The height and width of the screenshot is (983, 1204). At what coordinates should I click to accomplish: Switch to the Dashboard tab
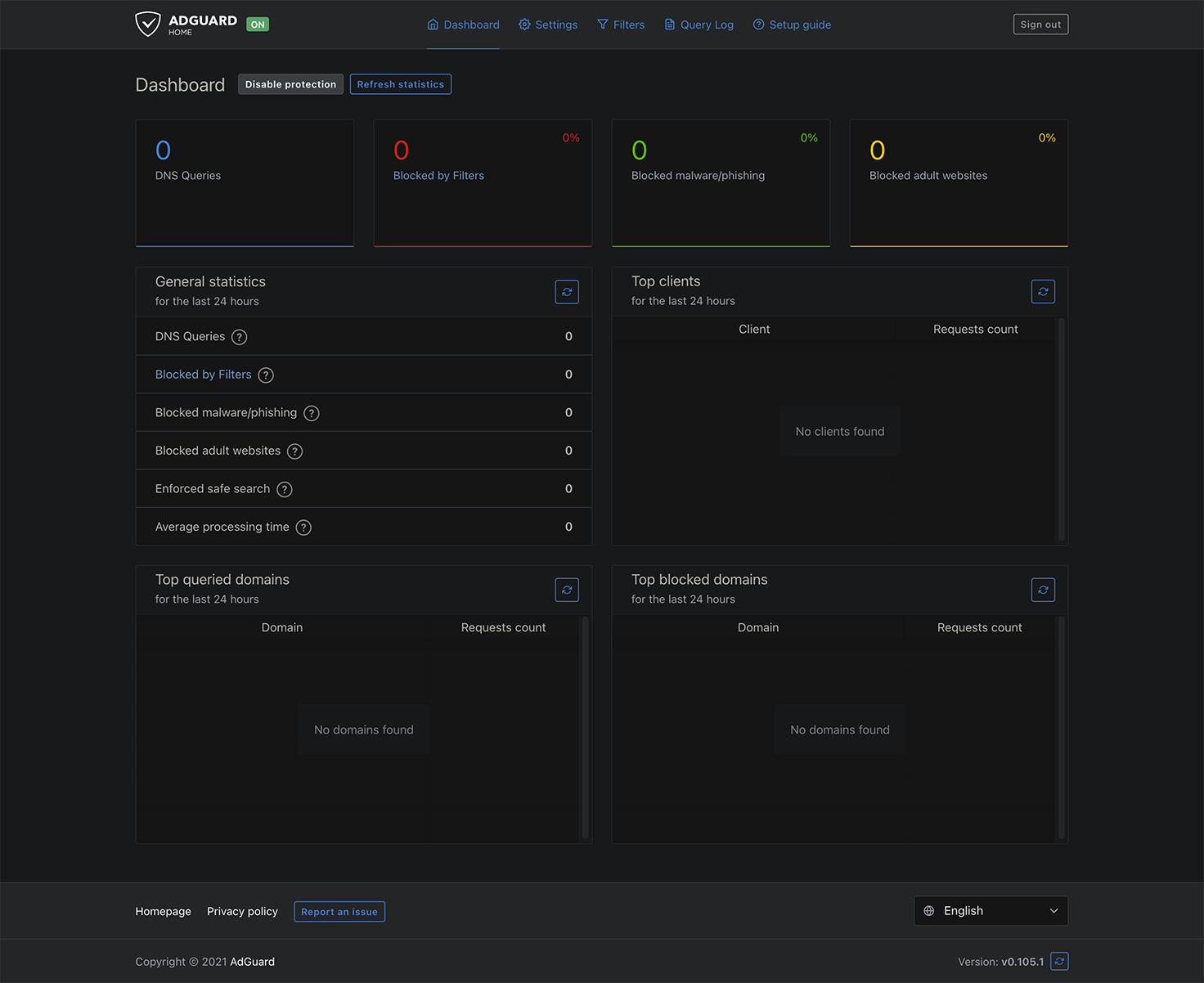(463, 25)
